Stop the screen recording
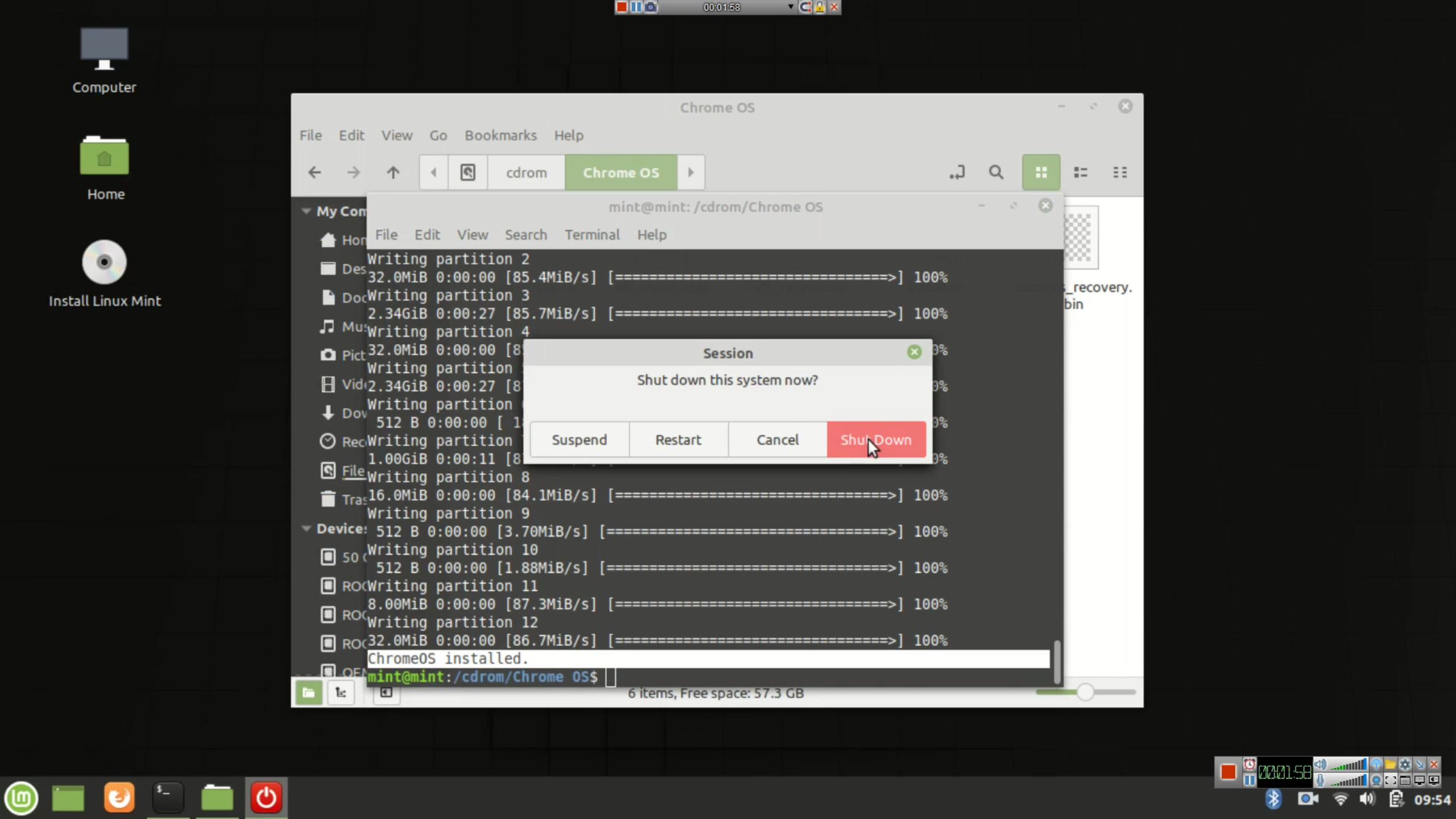This screenshot has width=1456, height=819. [x=622, y=7]
